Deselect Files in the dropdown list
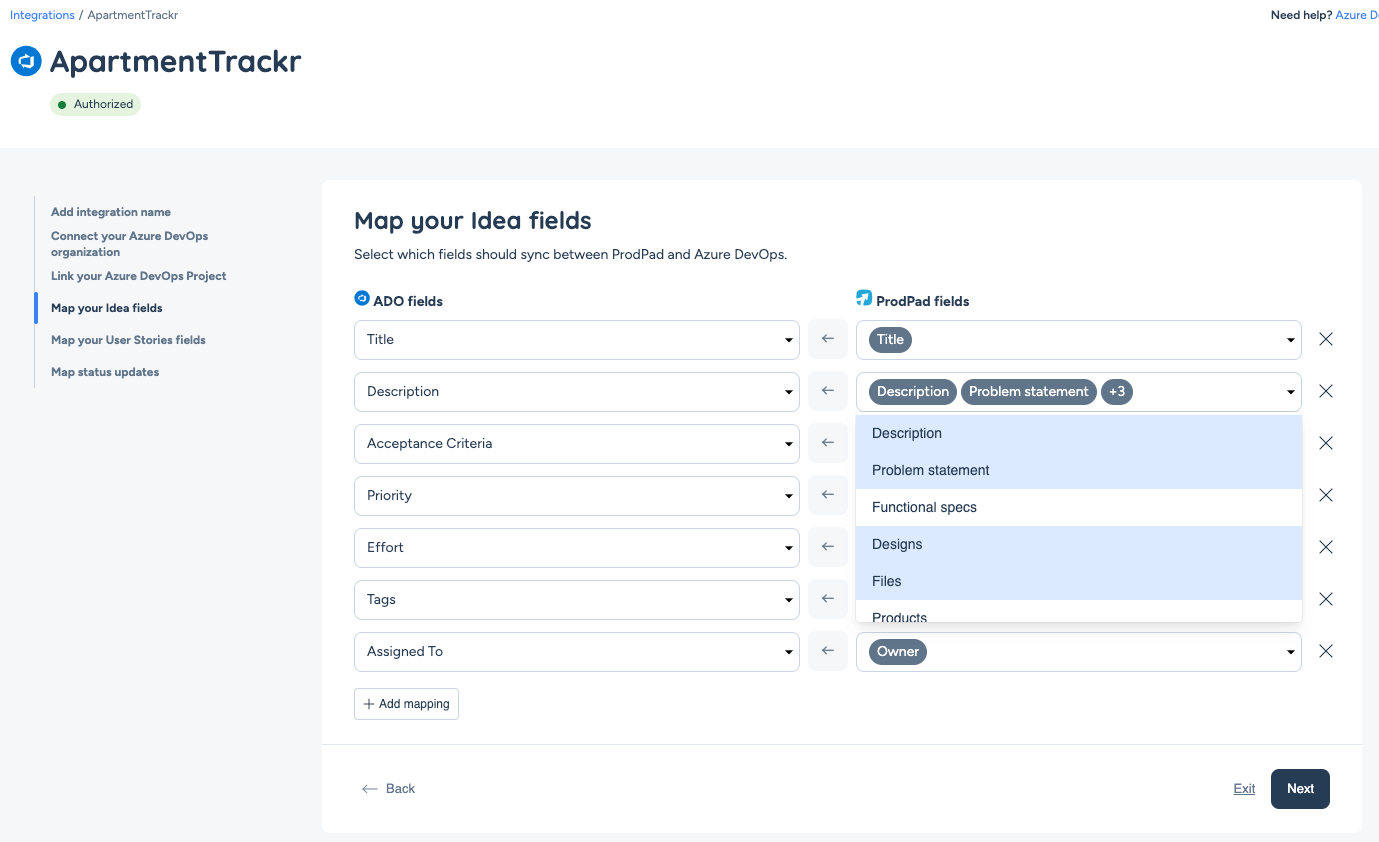Screen dimensions: 1379x842 tap(1079, 581)
